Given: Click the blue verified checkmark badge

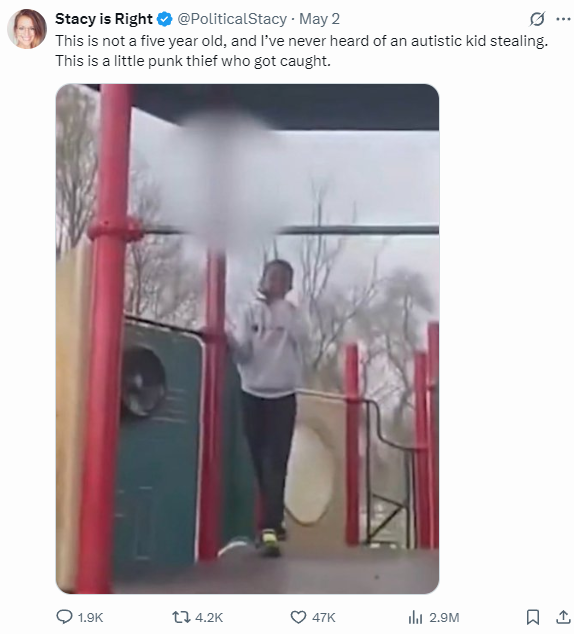Looking at the screenshot, I should pos(165,19).
